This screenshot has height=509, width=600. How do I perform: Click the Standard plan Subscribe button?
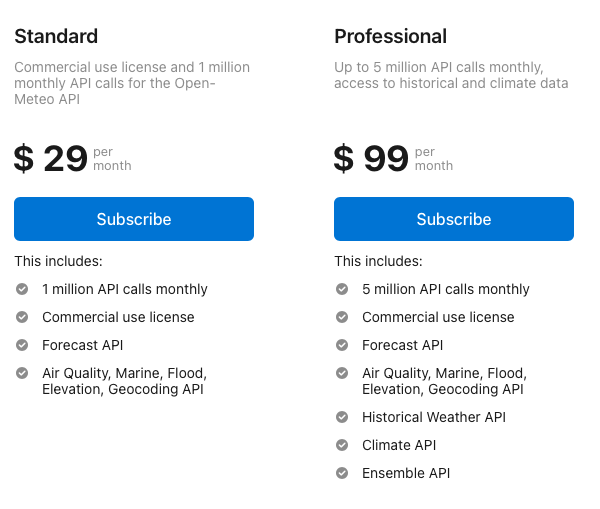[134, 219]
